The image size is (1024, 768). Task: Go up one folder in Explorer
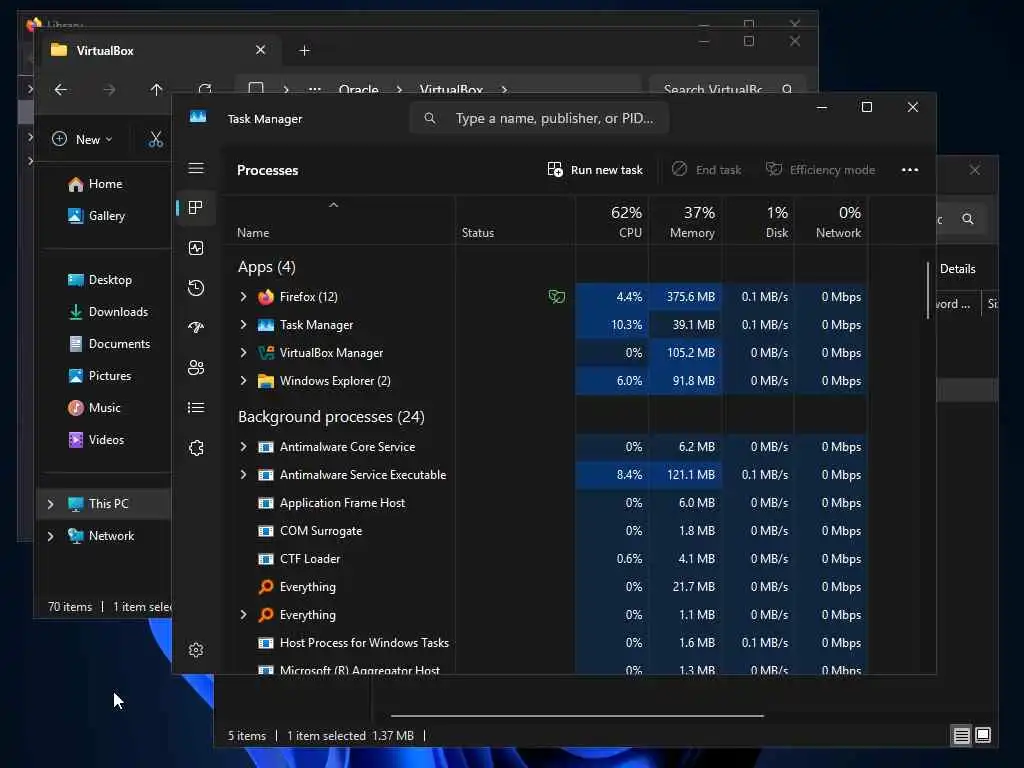point(156,89)
